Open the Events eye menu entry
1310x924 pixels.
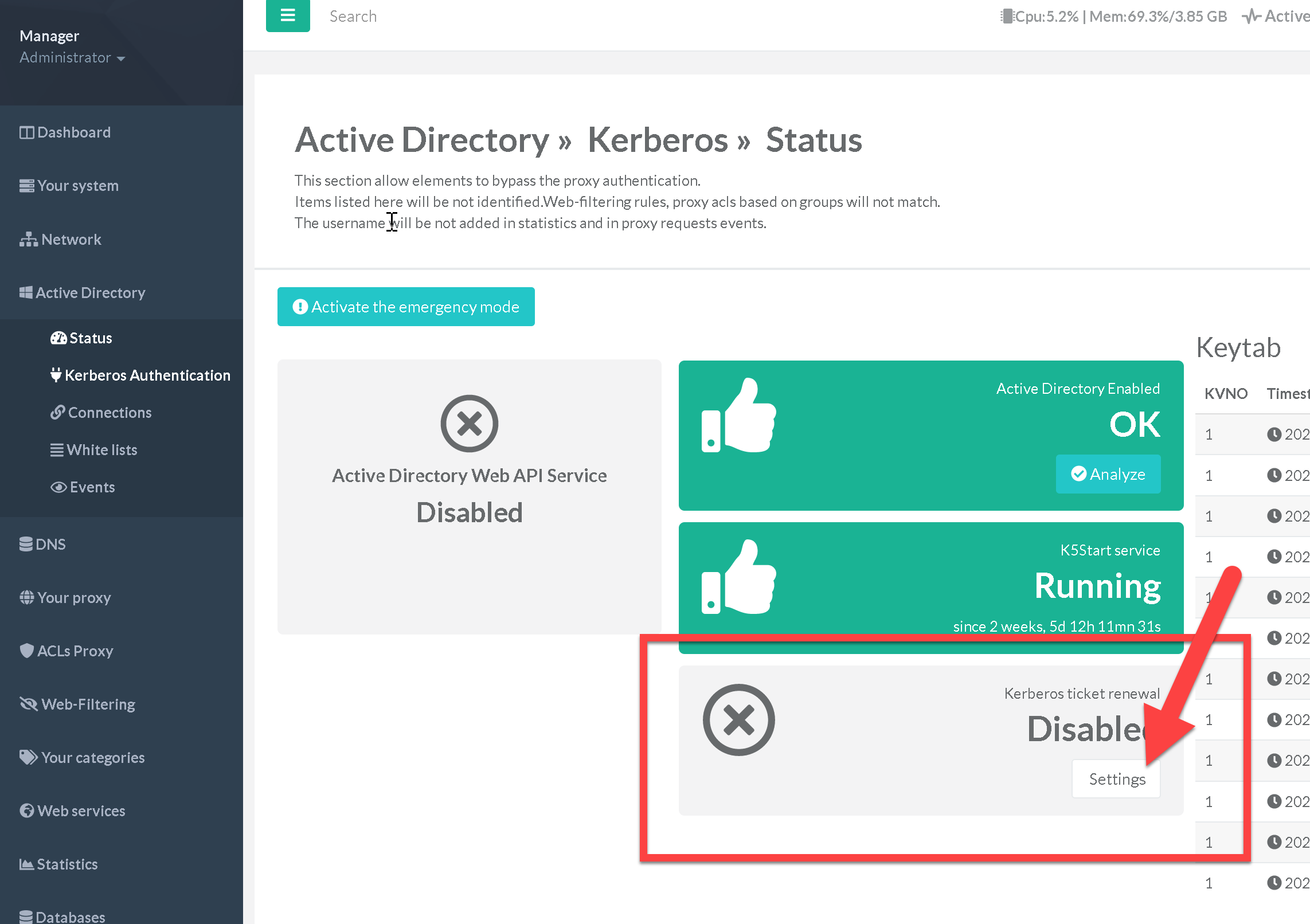(83, 487)
